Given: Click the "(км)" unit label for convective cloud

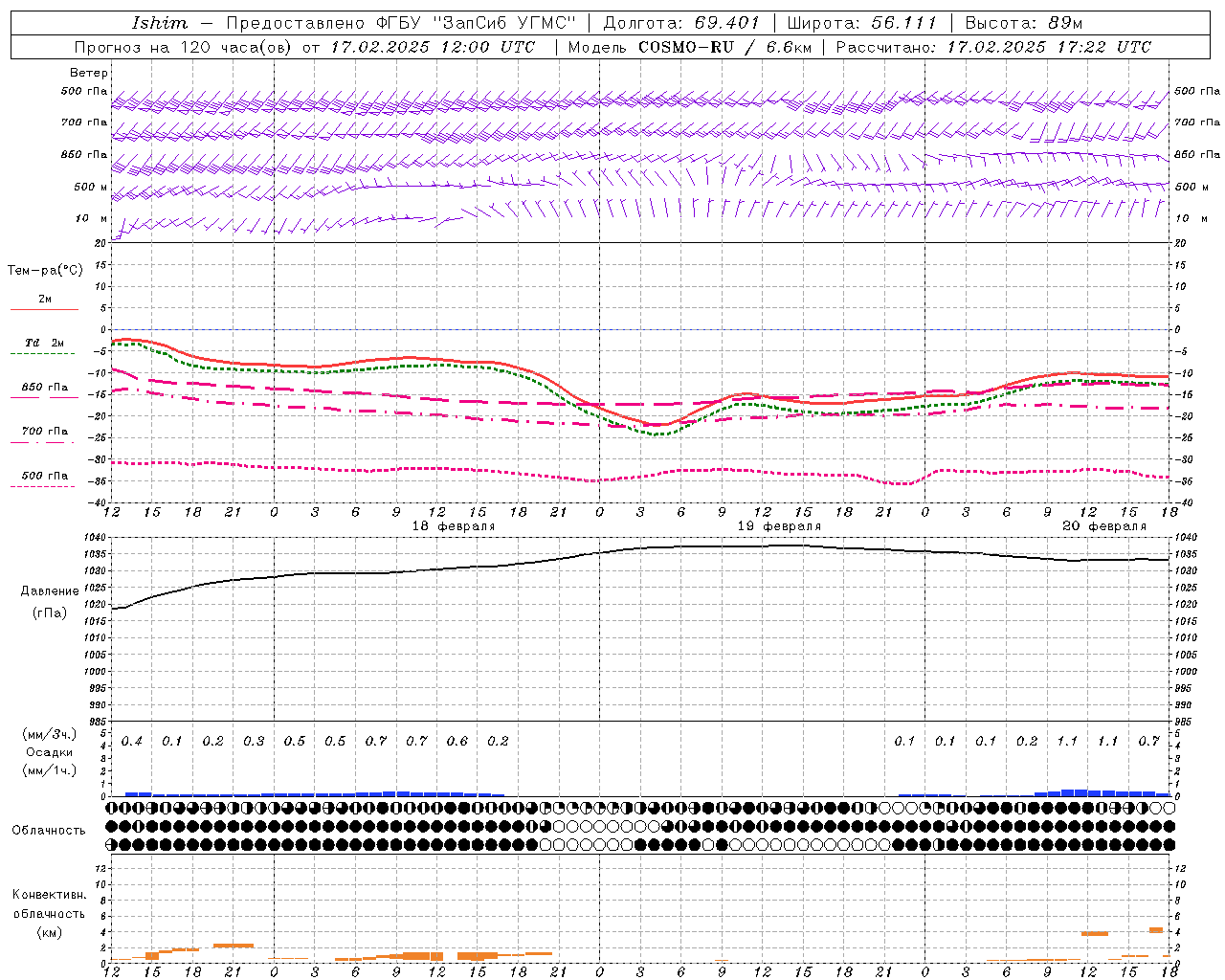Looking at the screenshot, I should [x=49, y=932].
